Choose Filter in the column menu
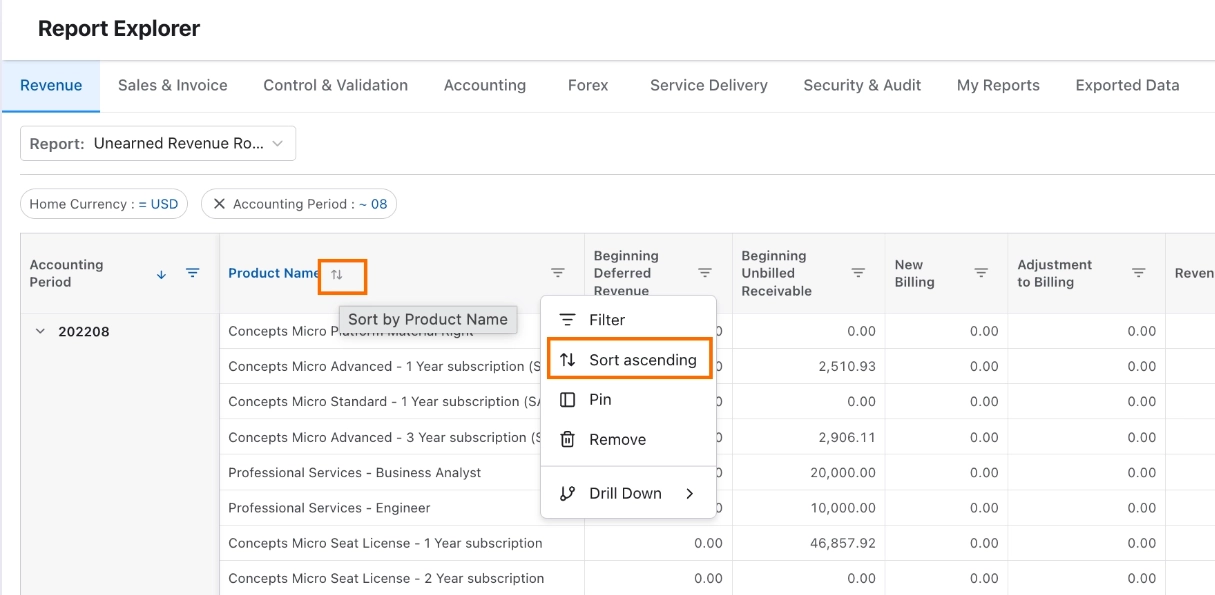 [x=628, y=320]
